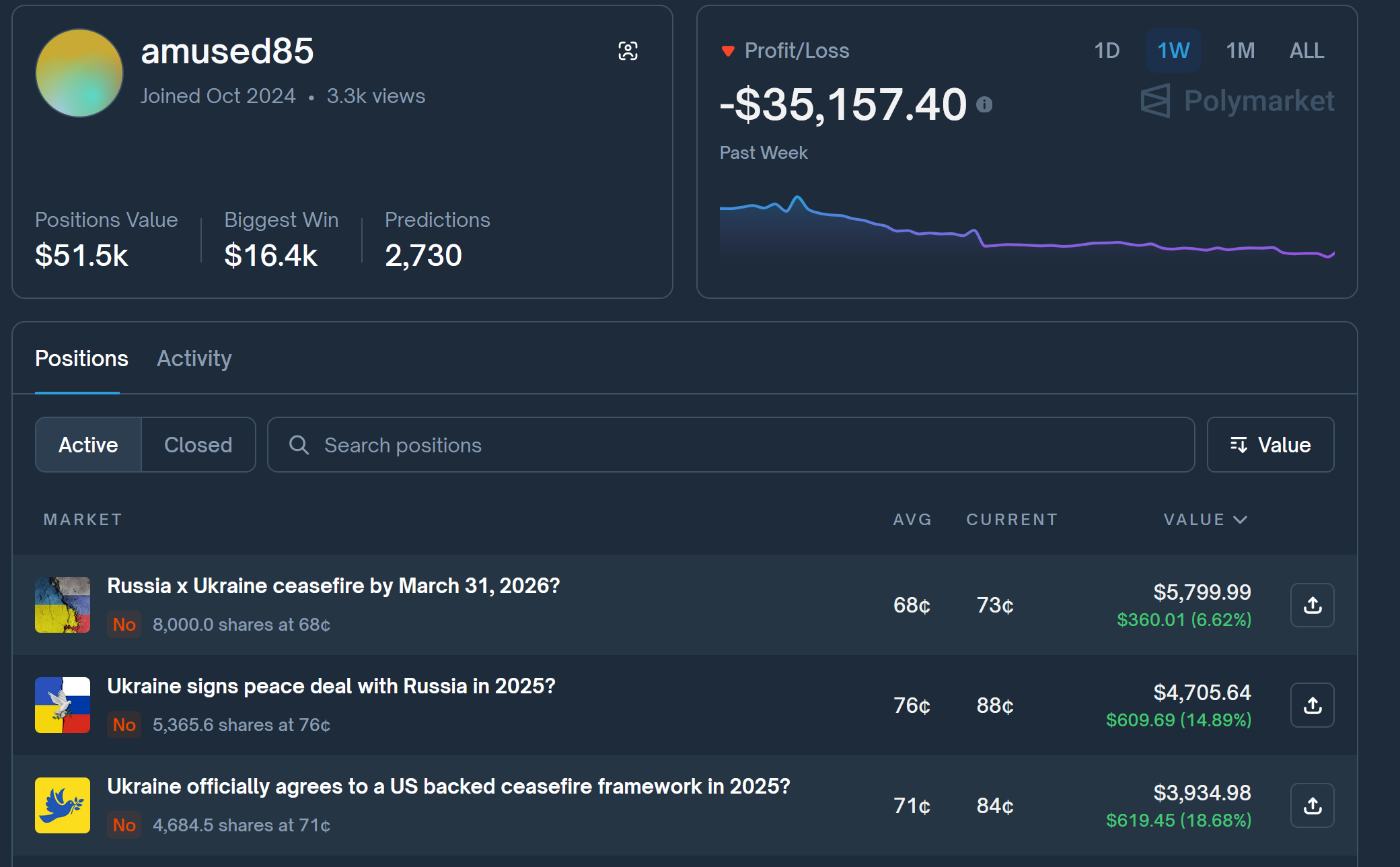Click the profile scan icon beside amused85
Image resolution: width=1400 pixels, height=867 pixels.
click(628, 51)
